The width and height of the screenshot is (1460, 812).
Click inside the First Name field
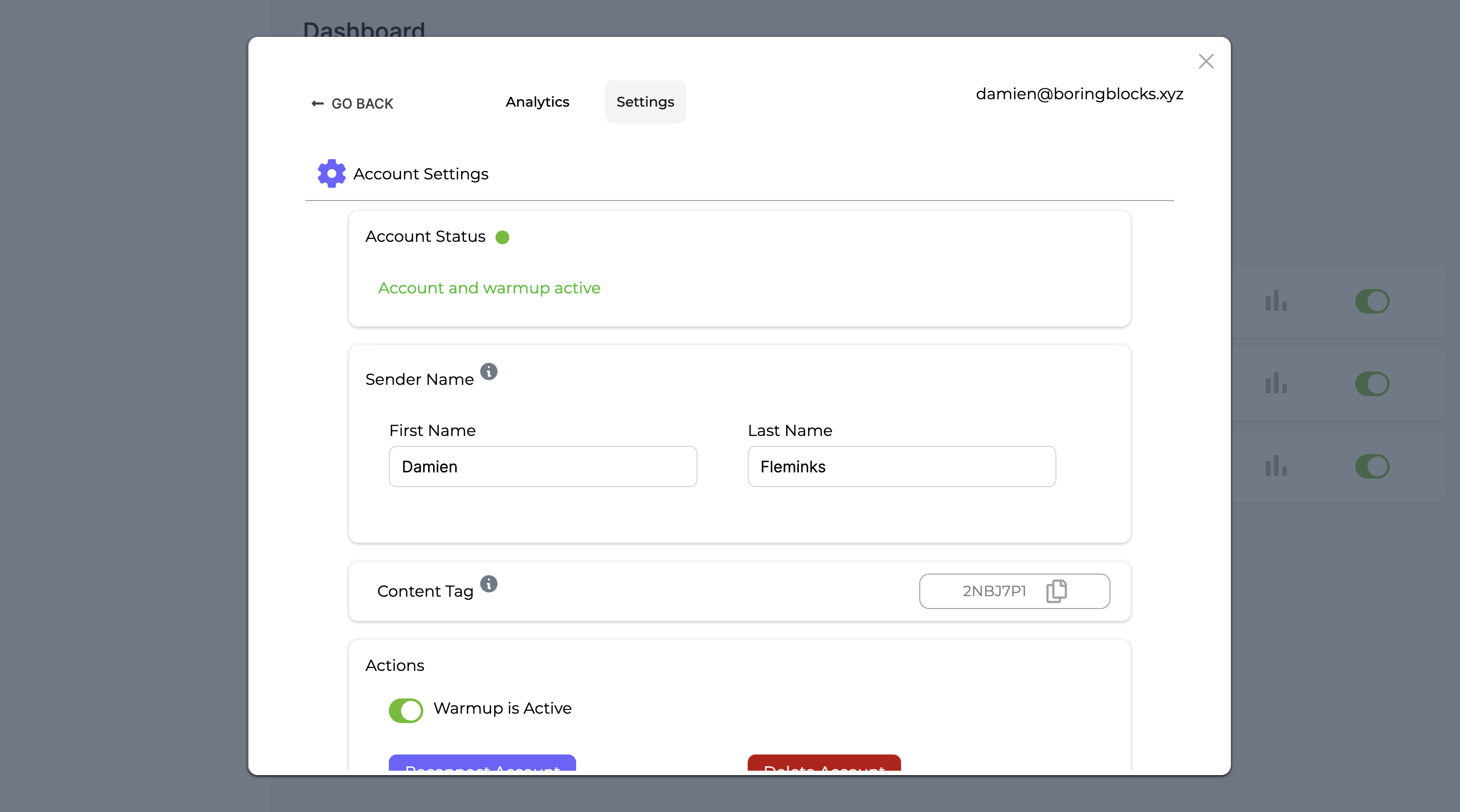pos(542,466)
